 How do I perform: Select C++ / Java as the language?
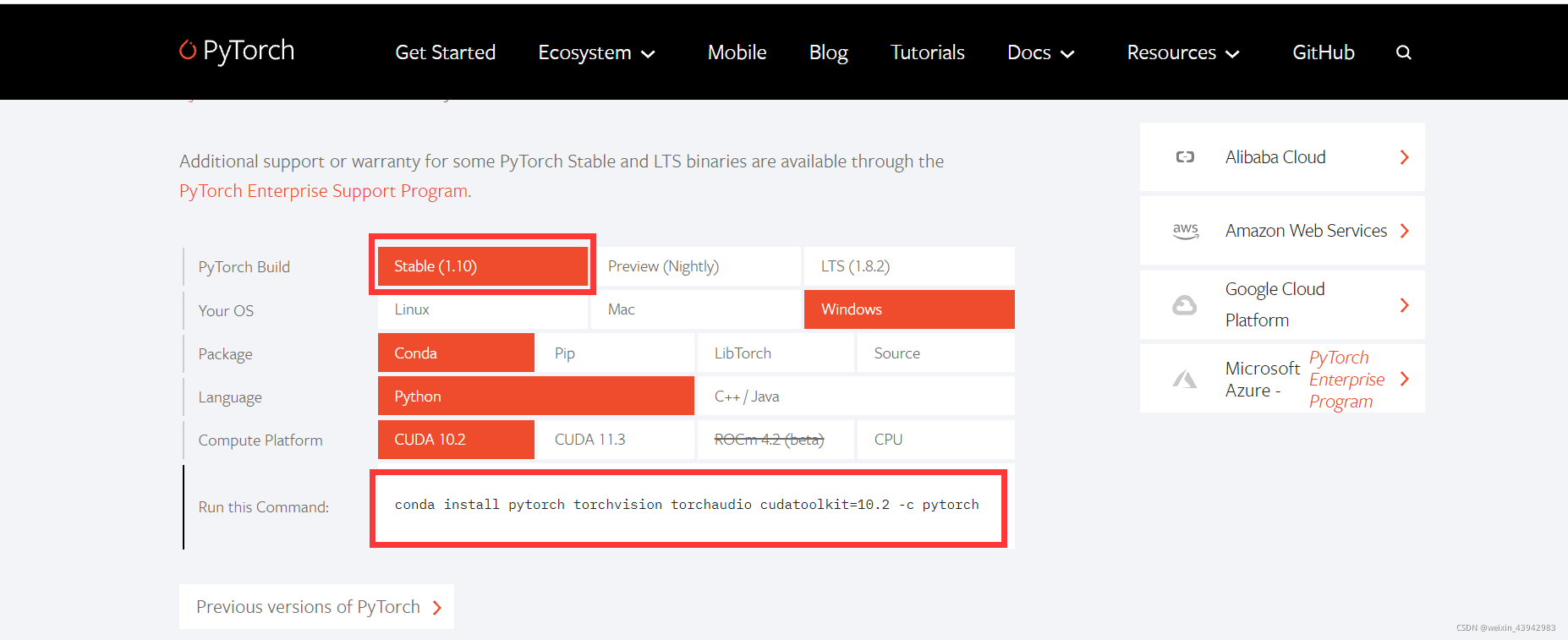(x=856, y=396)
